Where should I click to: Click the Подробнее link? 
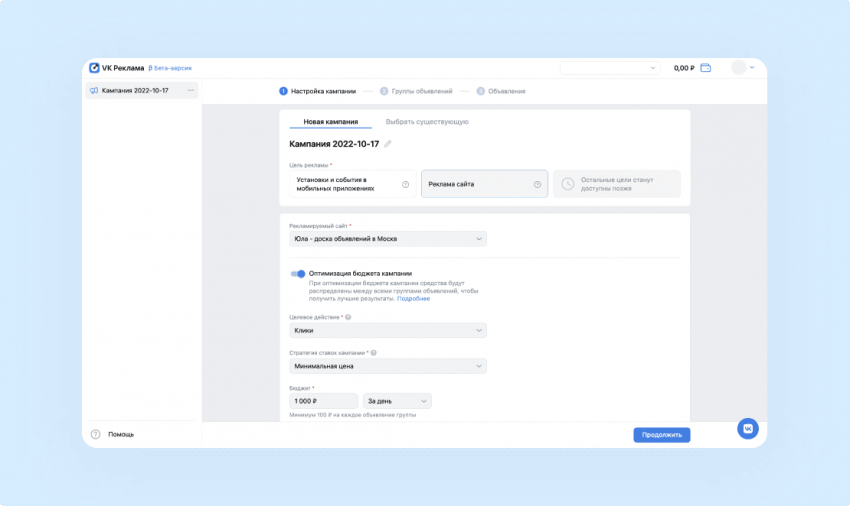tap(414, 298)
